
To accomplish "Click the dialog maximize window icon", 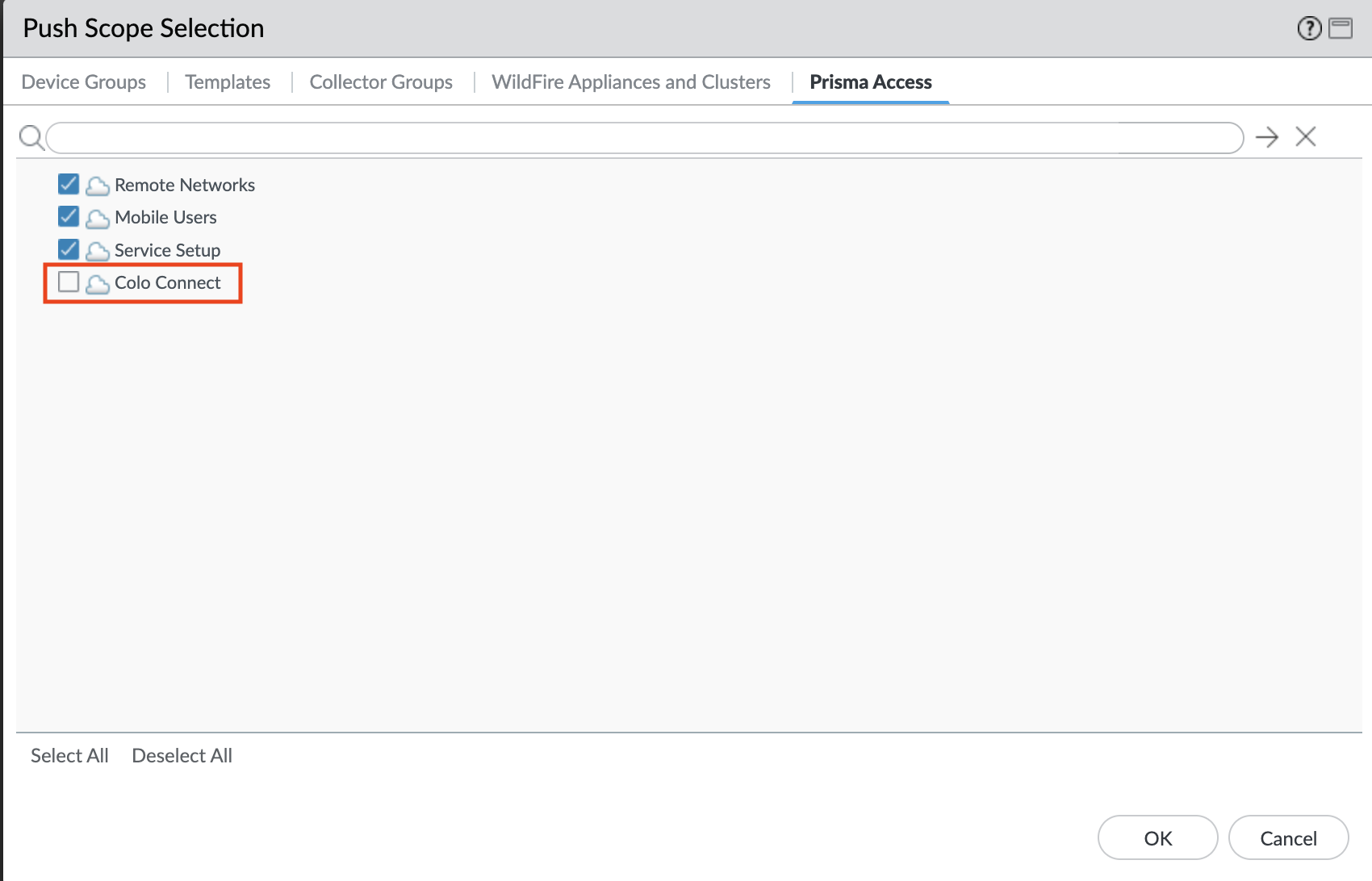I will [x=1341, y=28].
